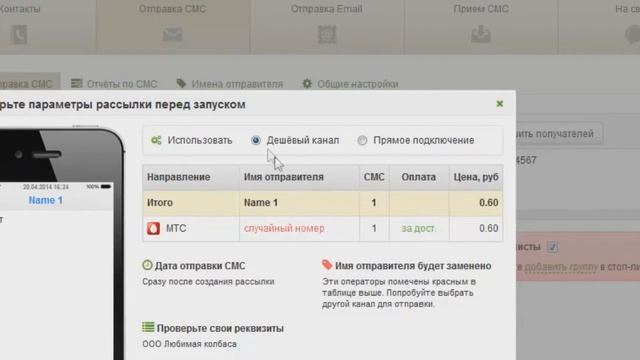Image resolution: width=640 pixels, height=360 pixels.
Task: Toggle the checkbox in the red area behind the dialog
Action: coord(553,247)
